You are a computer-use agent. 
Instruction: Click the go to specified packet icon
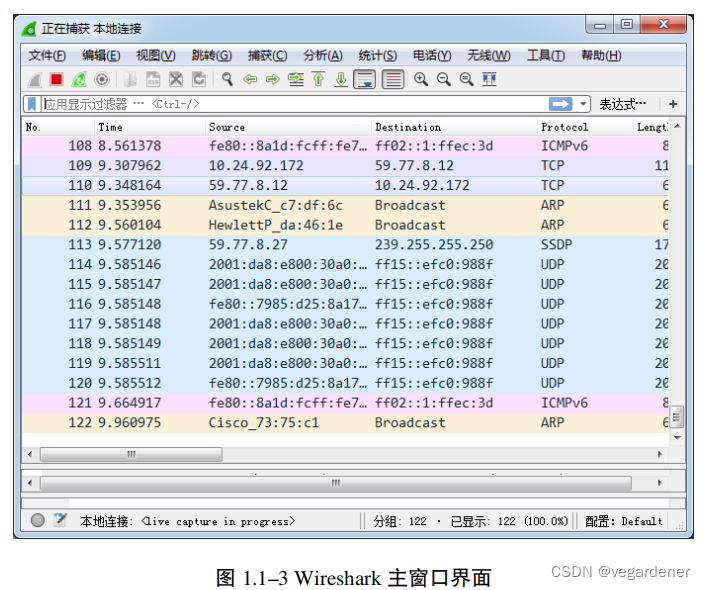coord(296,80)
